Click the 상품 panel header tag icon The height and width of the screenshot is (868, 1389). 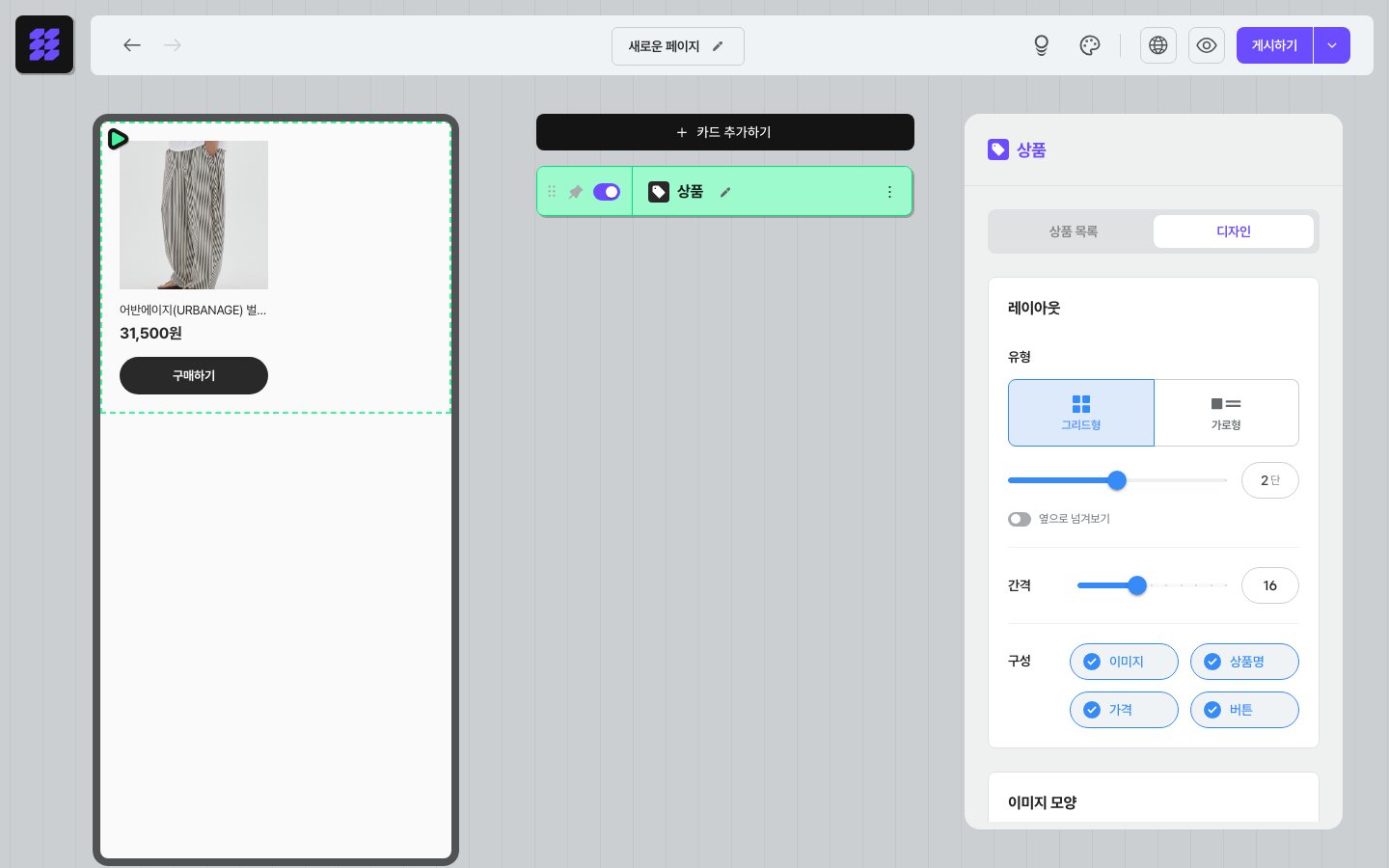(x=998, y=149)
